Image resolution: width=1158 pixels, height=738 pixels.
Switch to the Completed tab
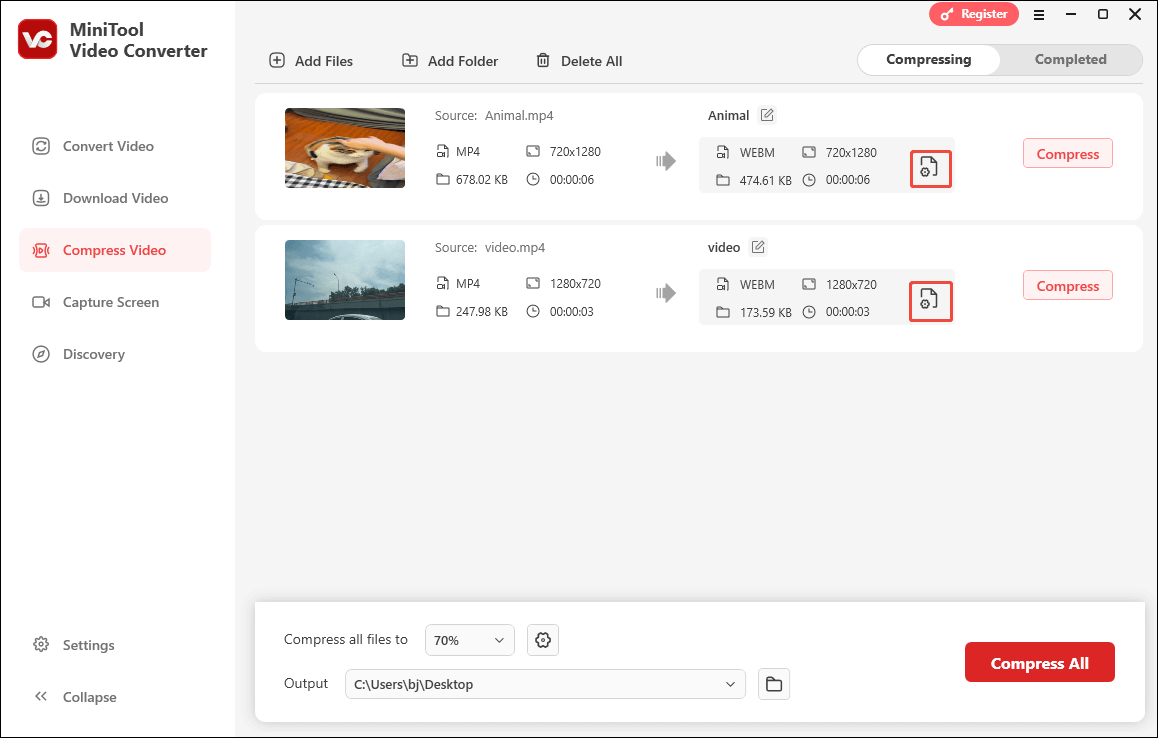tap(1069, 59)
